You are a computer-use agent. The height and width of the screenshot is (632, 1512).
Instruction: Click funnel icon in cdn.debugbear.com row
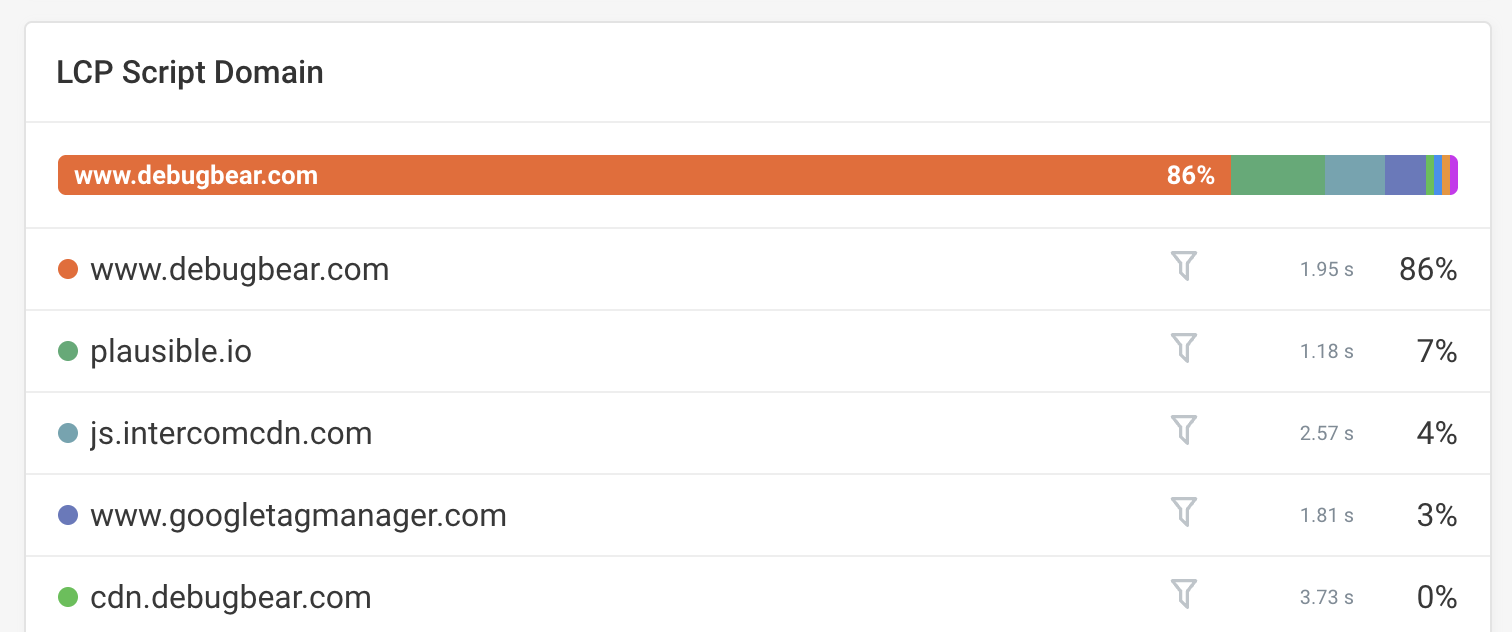tap(1184, 595)
